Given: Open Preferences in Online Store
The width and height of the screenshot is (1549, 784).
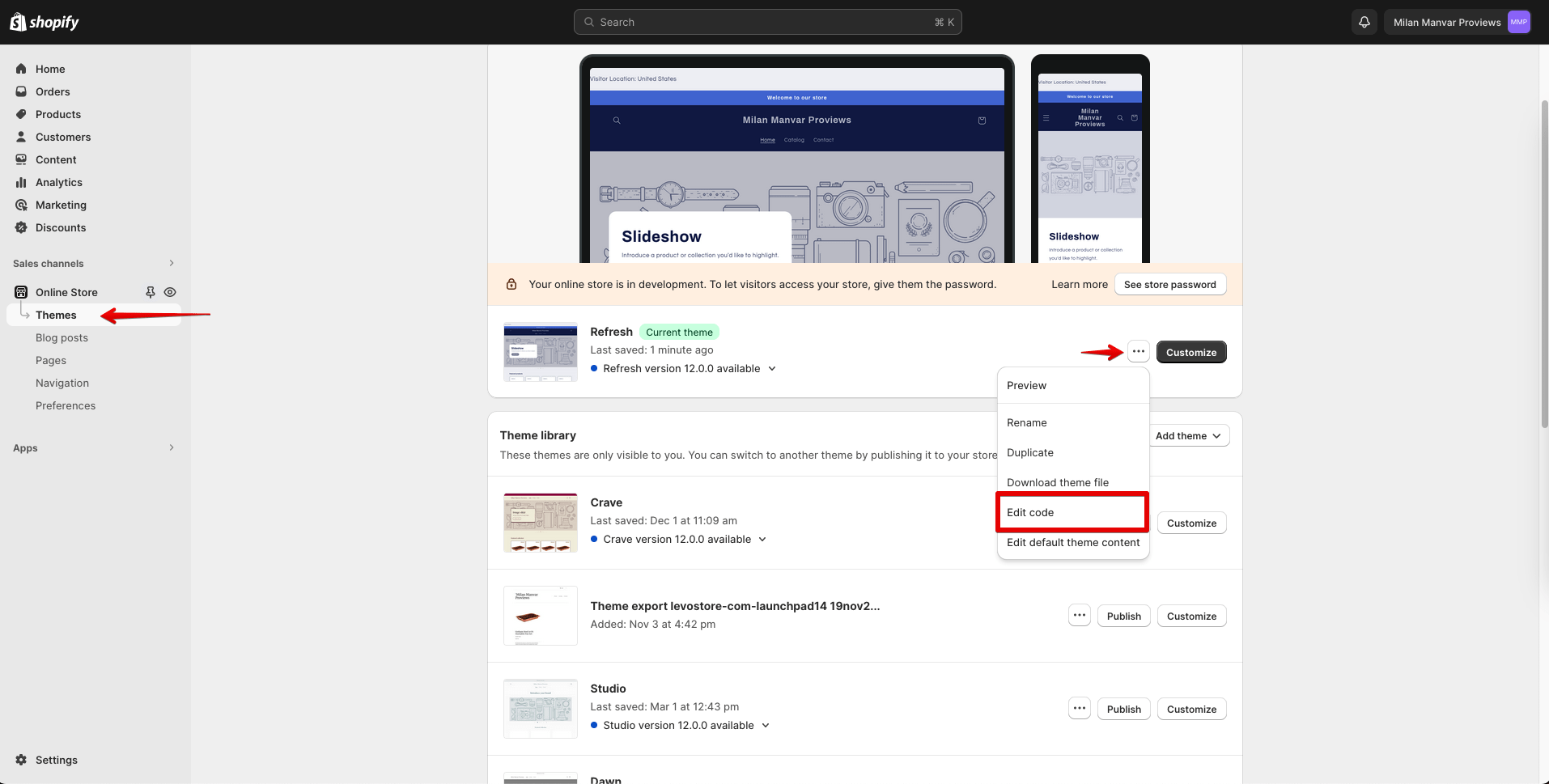Looking at the screenshot, I should click(x=66, y=405).
